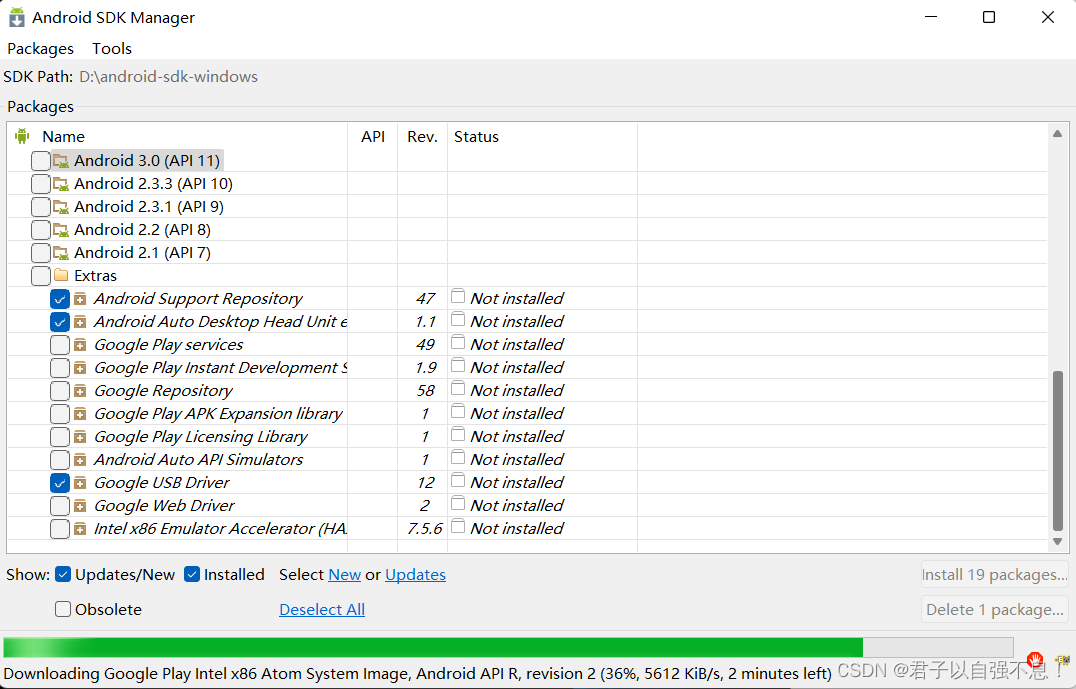Viewport: 1076px width, 689px height.
Task: Click the package icon next to Google Play services
Action: pos(80,345)
